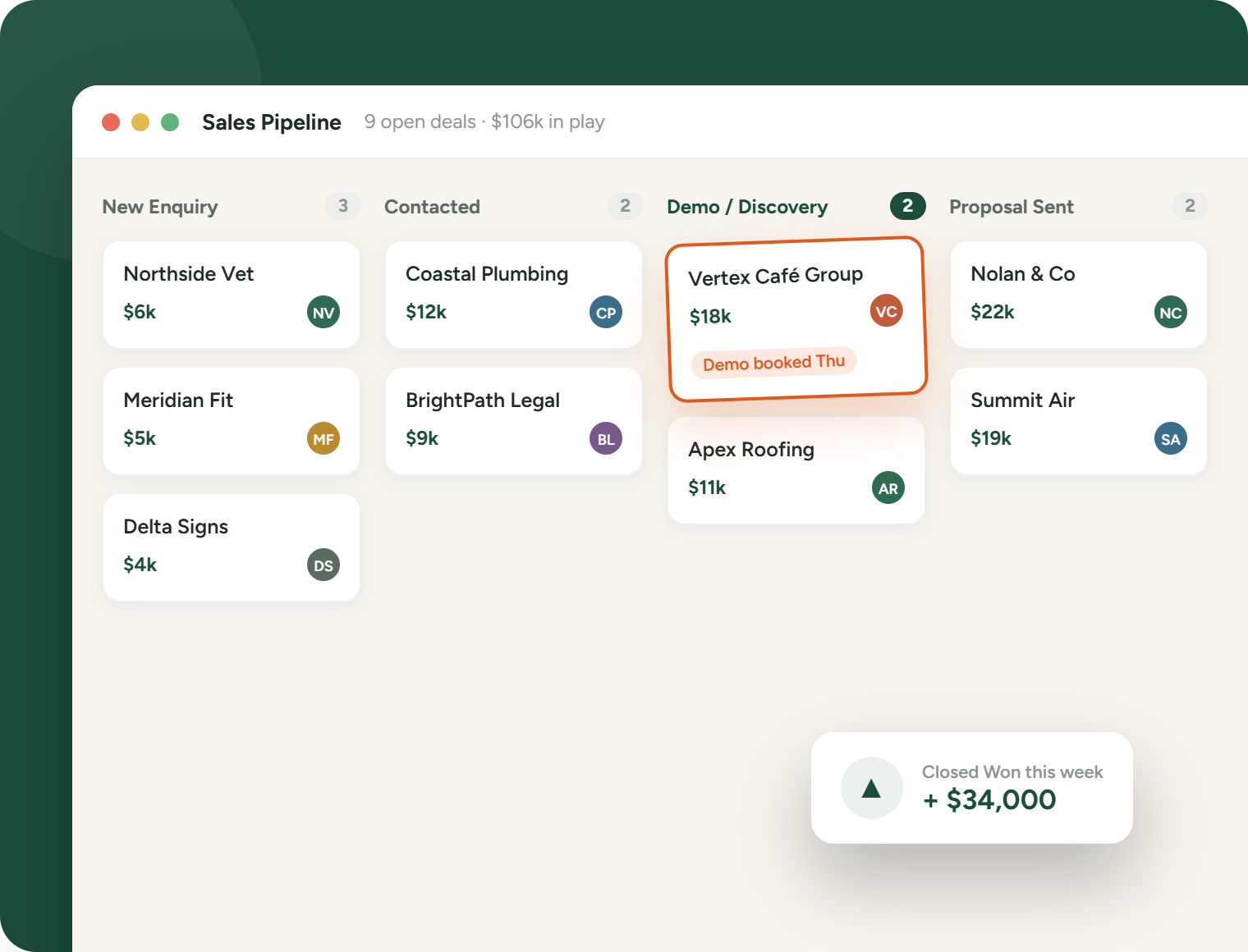The width and height of the screenshot is (1248, 952).
Task: Click the CP avatar on Coastal Plumbing
Action: click(x=606, y=312)
